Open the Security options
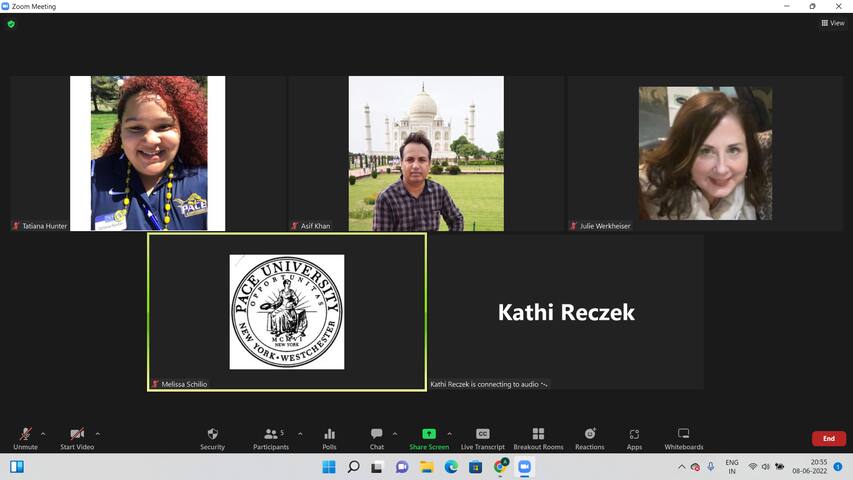The image size is (853, 480). [x=212, y=438]
